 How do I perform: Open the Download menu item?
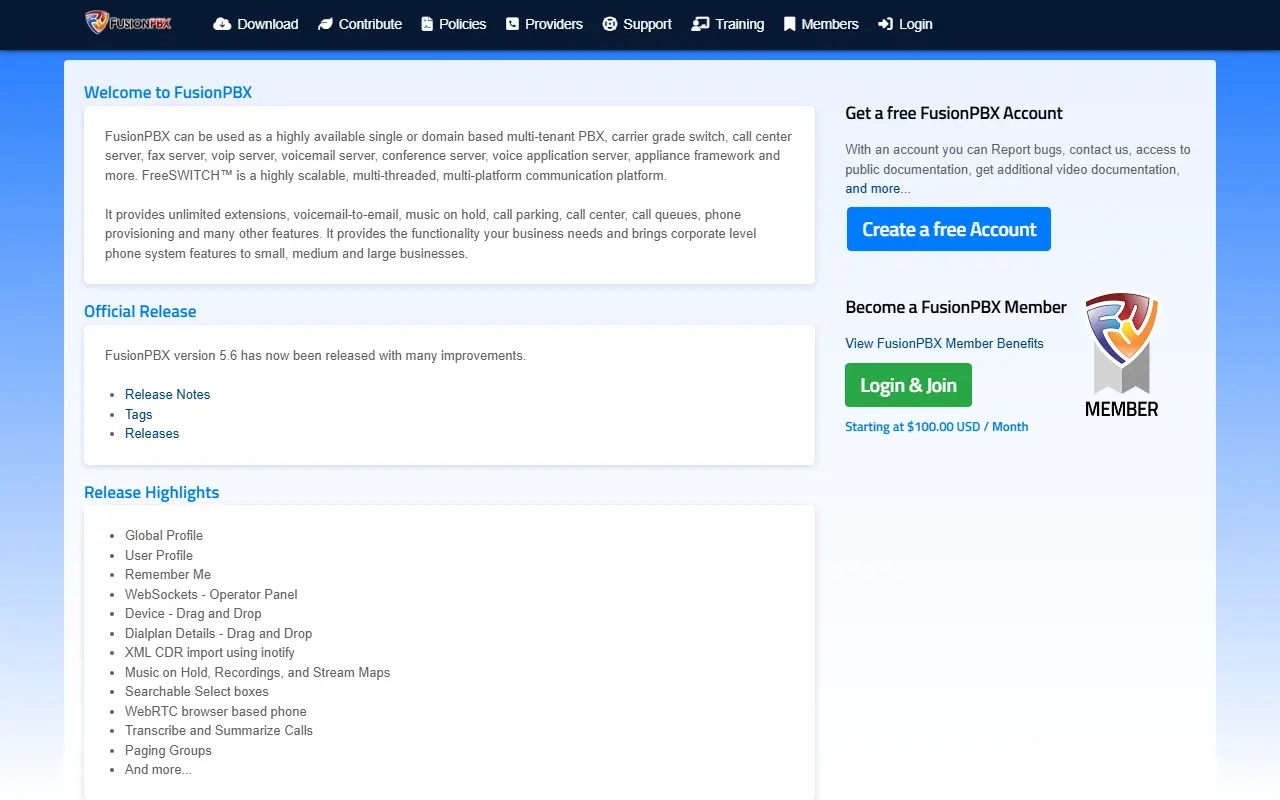(x=256, y=24)
